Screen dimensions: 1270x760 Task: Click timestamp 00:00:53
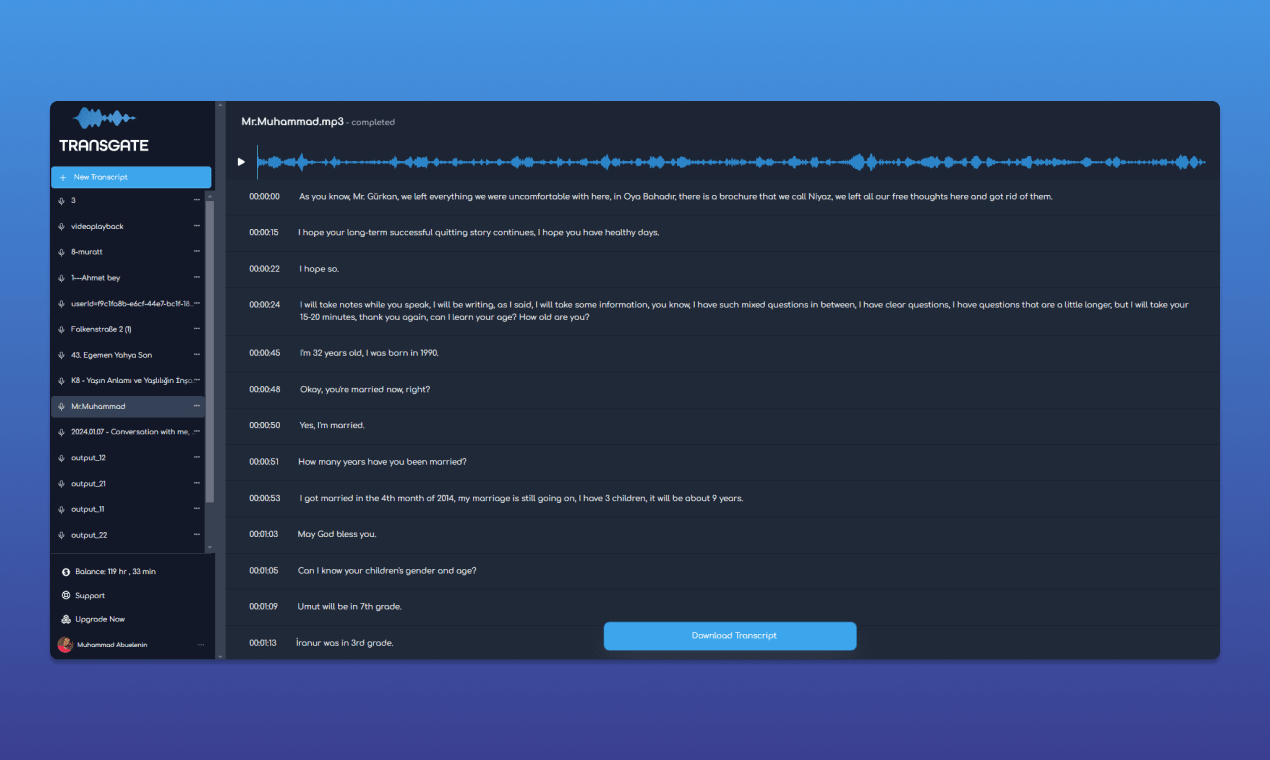[x=265, y=498]
